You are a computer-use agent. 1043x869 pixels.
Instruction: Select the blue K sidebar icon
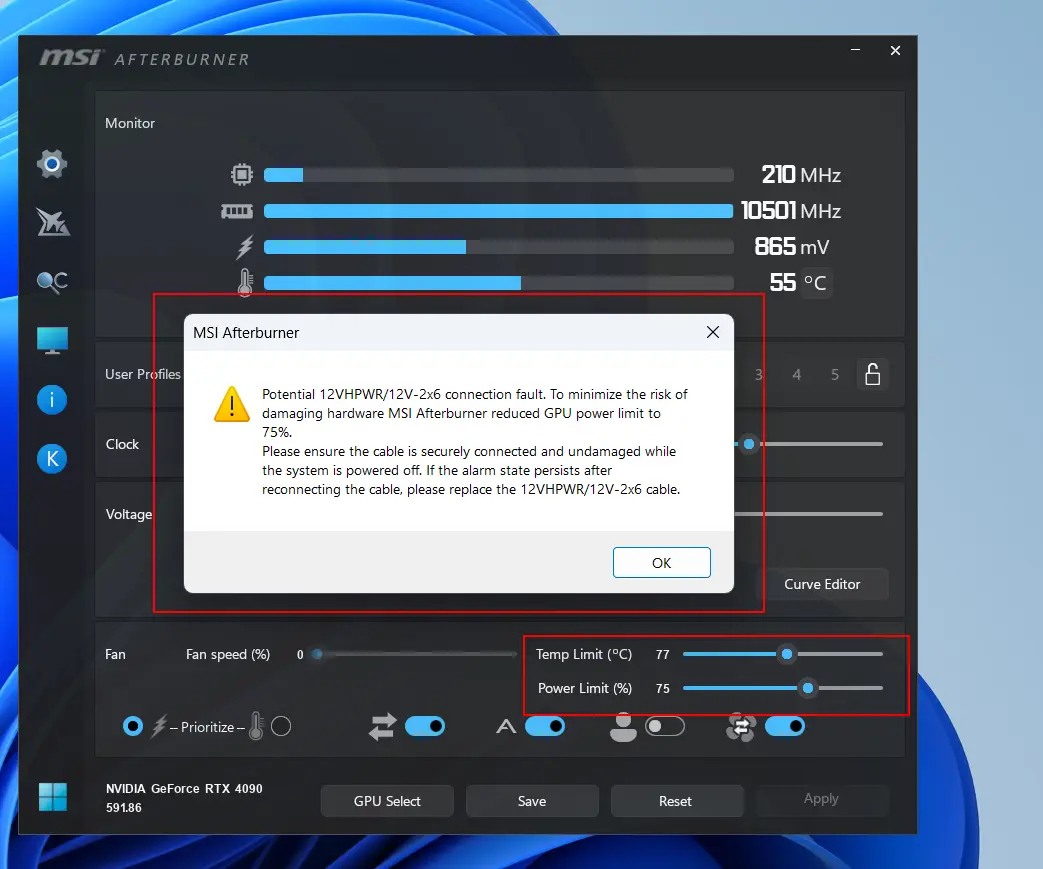(x=52, y=458)
